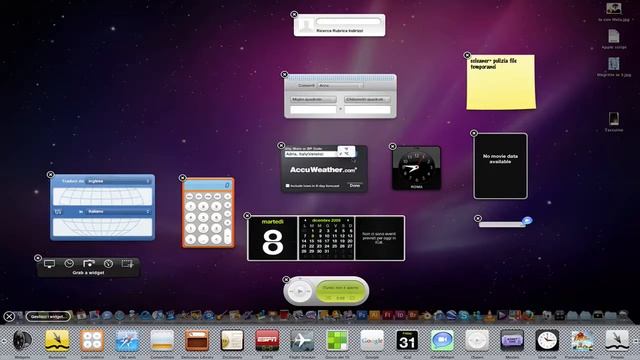The width and height of the screenshot is (640, 360).
Task: Click the Gestisci i widget button
Action: (x=48, y=316)
